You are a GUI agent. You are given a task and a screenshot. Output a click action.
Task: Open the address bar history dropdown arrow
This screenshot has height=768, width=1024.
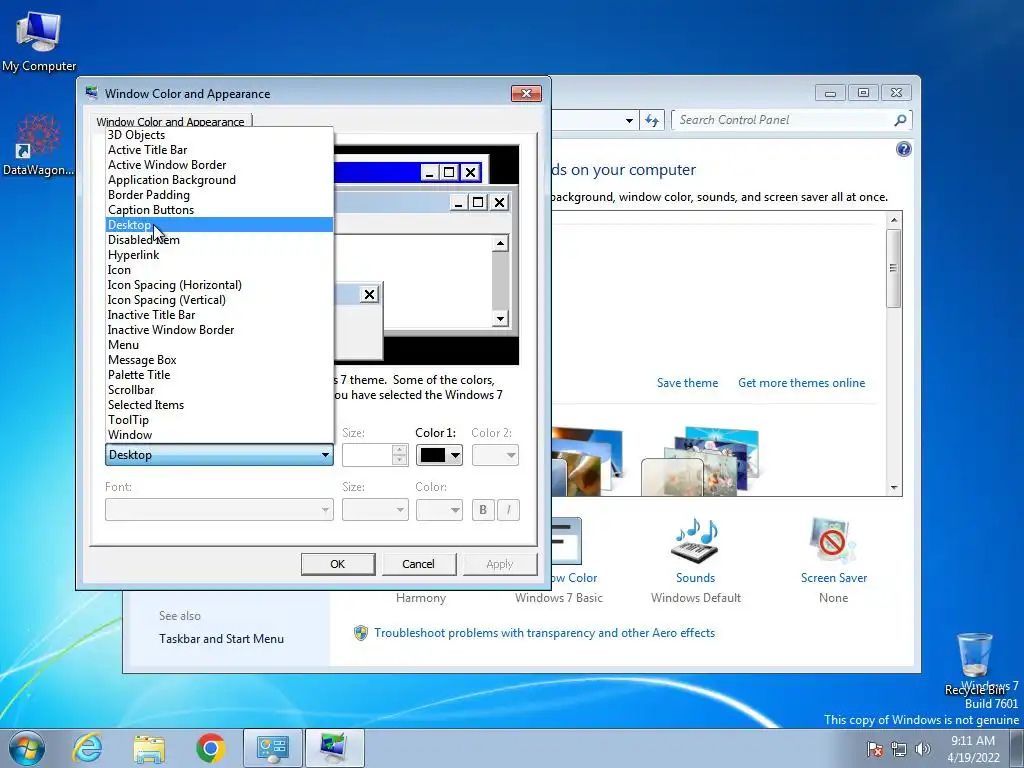pos(629,121)
